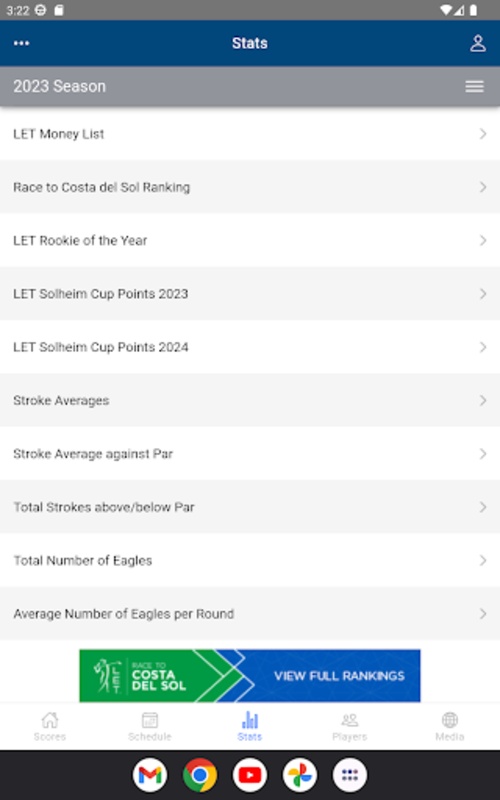The image size is (500, 800).
Task: Switch to the Schedule tab
Action: coord(149,727)
